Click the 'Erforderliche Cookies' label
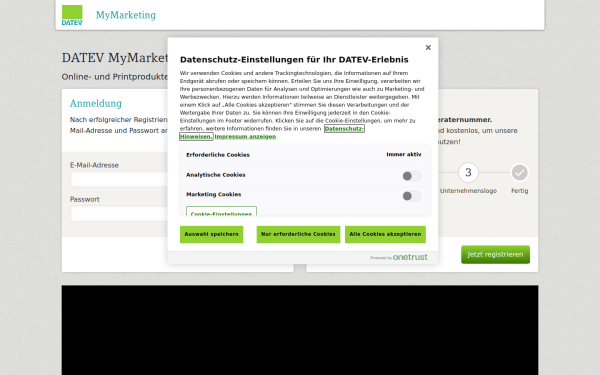600x375 pixels. 218,155
